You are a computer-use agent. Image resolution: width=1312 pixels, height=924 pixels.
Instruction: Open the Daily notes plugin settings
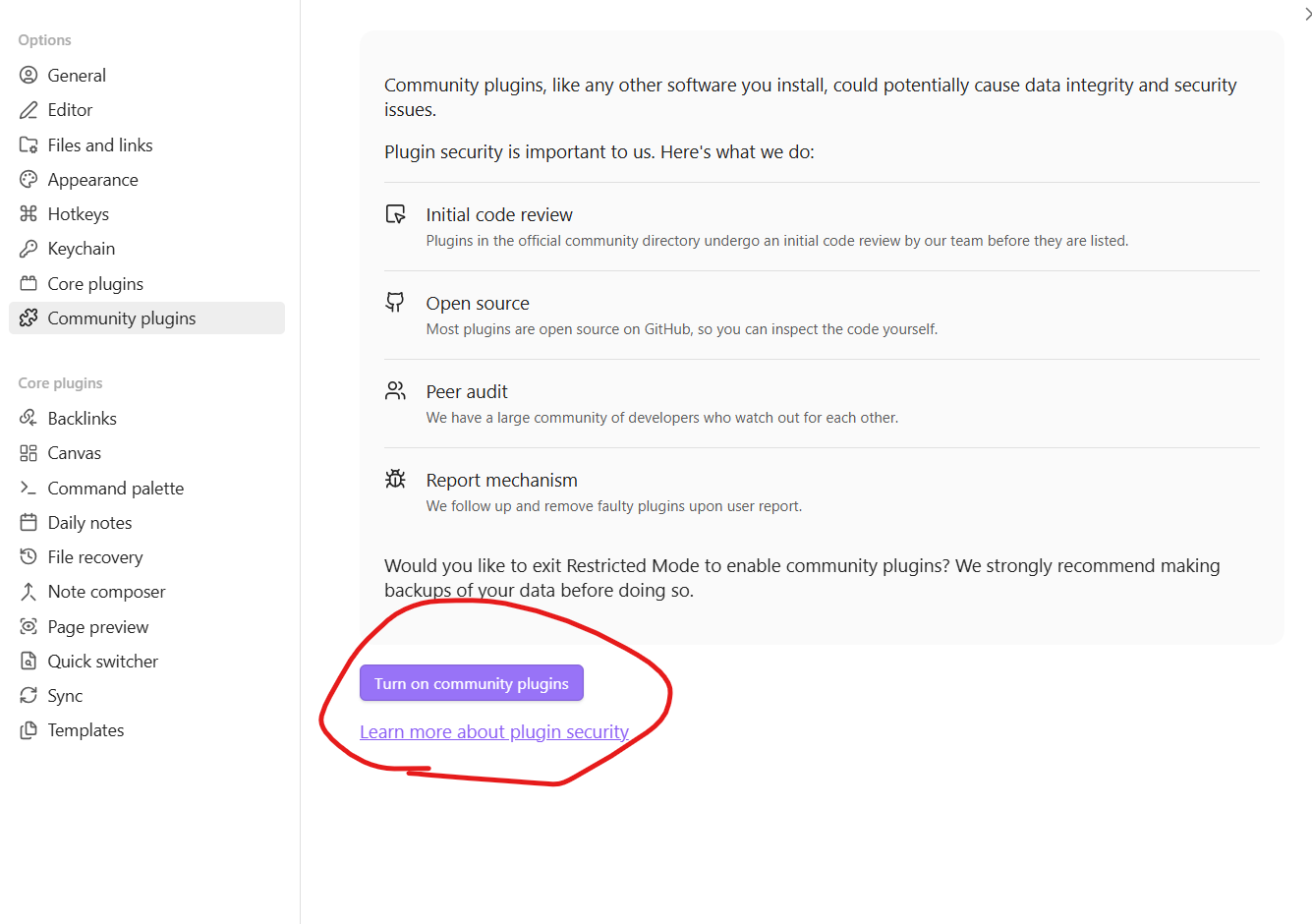pyautogui.click(x=146, y=522)
